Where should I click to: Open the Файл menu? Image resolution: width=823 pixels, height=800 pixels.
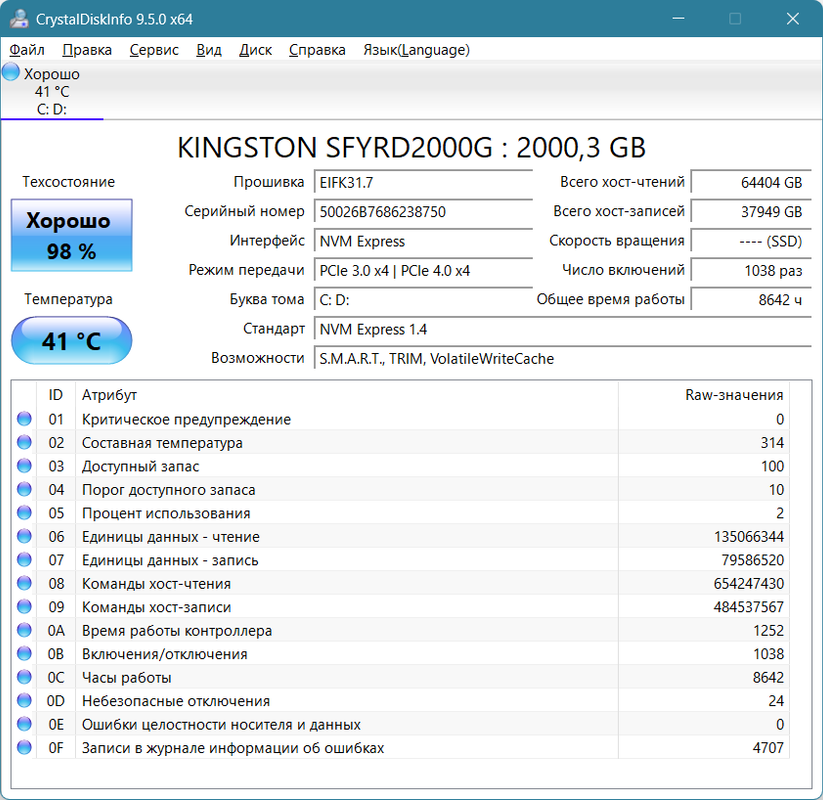(27, 50)
